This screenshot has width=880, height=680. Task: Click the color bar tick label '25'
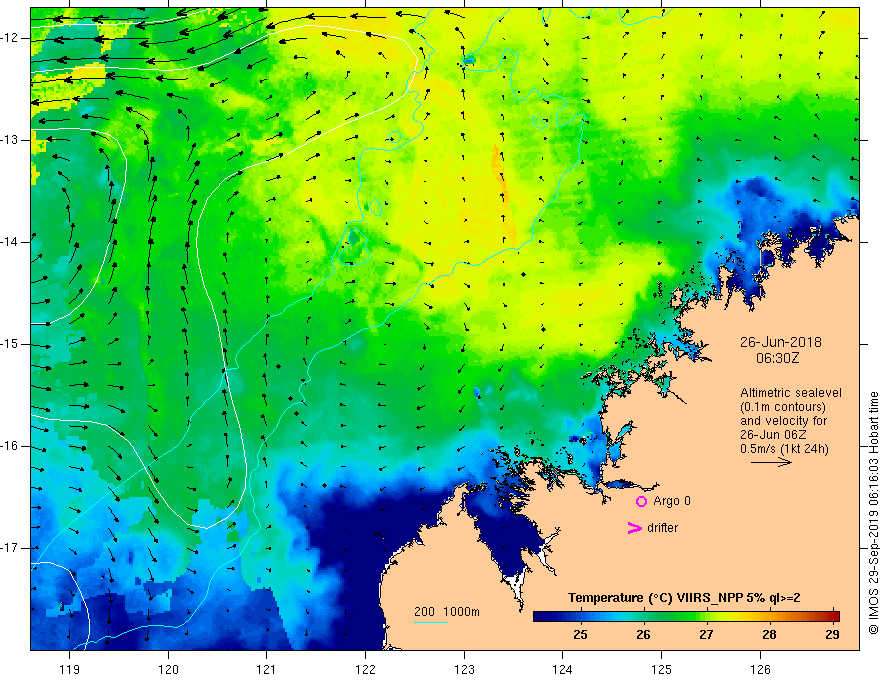[580, 635]
